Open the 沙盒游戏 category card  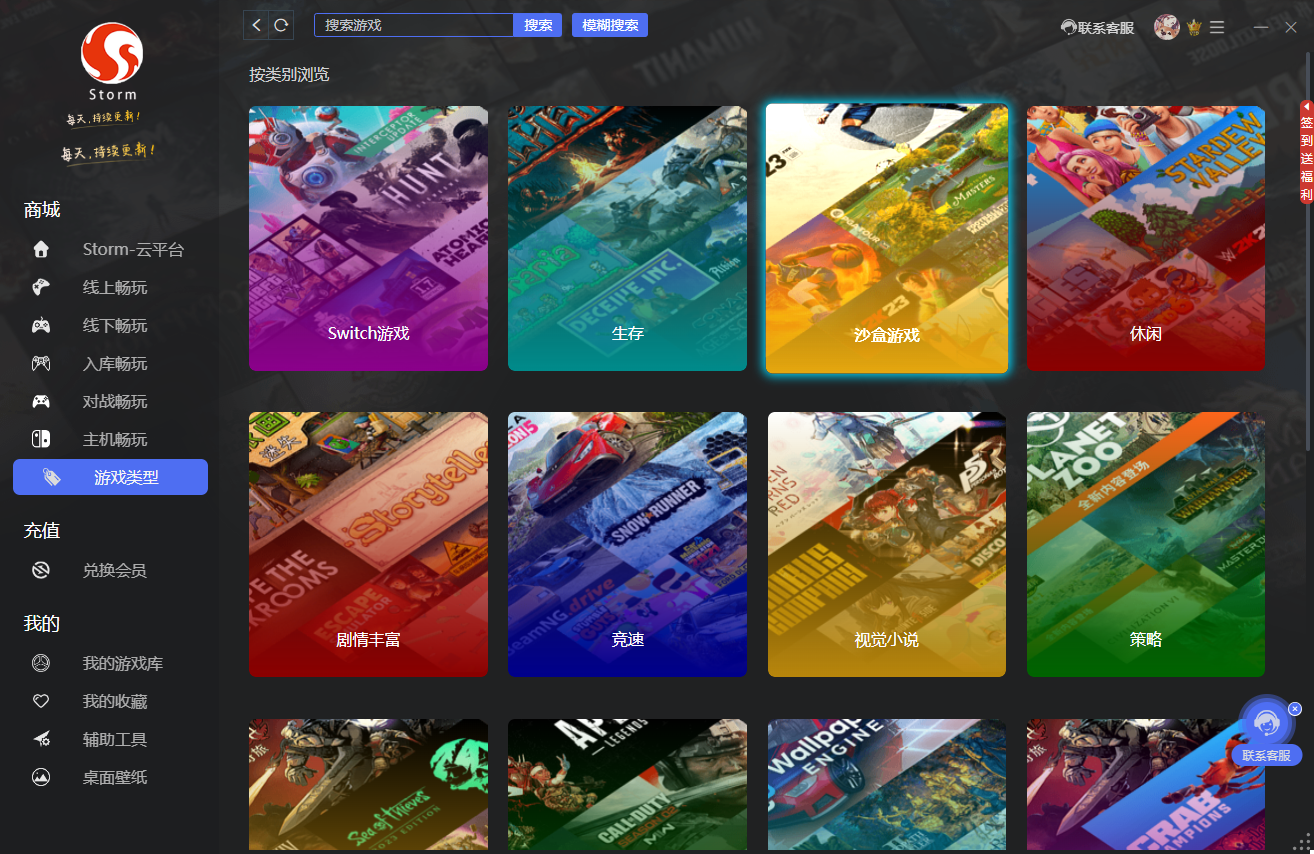pos(887,239)
